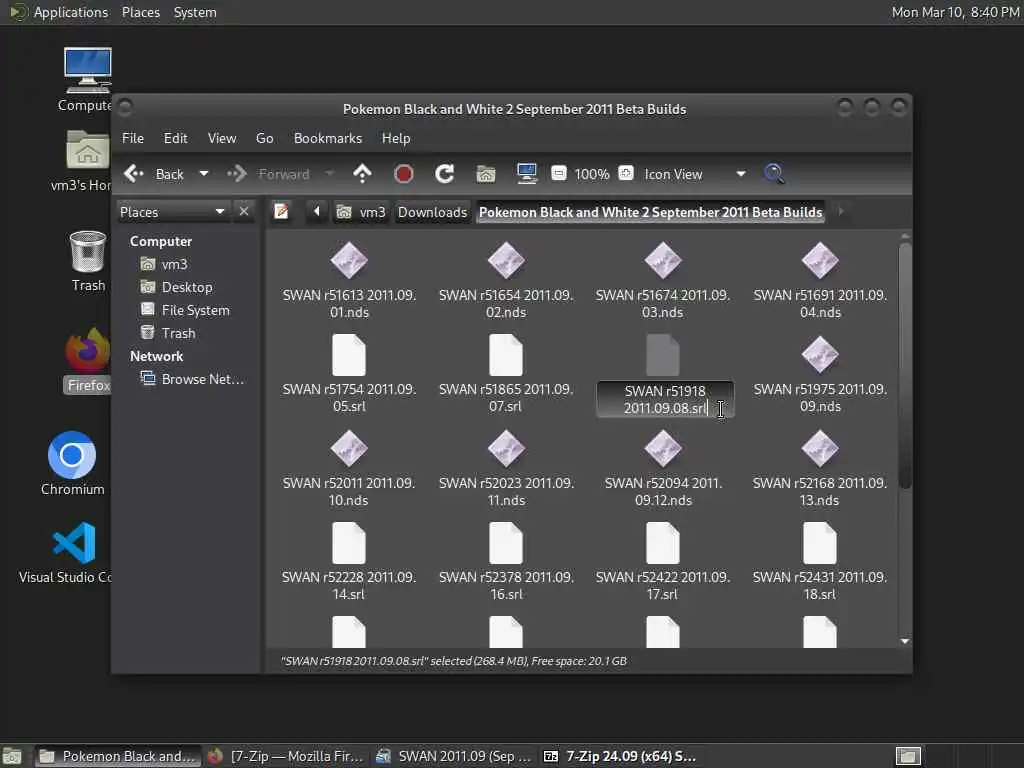Open the Places sidebar selector dropdown
Viewport: 1024px width, 768px height.
click(x=172, y=212)
